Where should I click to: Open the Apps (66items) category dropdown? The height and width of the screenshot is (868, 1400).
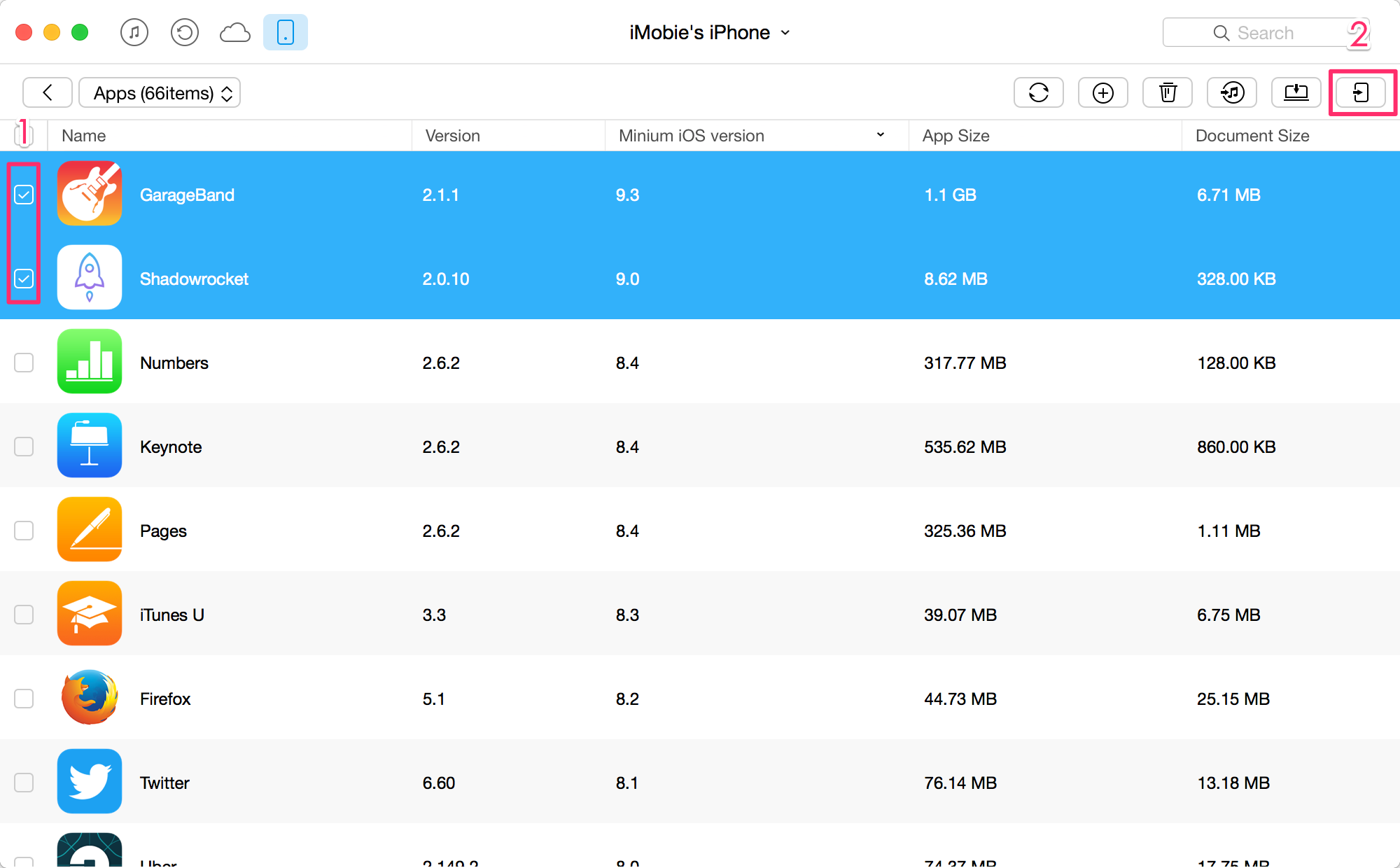tap(160, 92)
